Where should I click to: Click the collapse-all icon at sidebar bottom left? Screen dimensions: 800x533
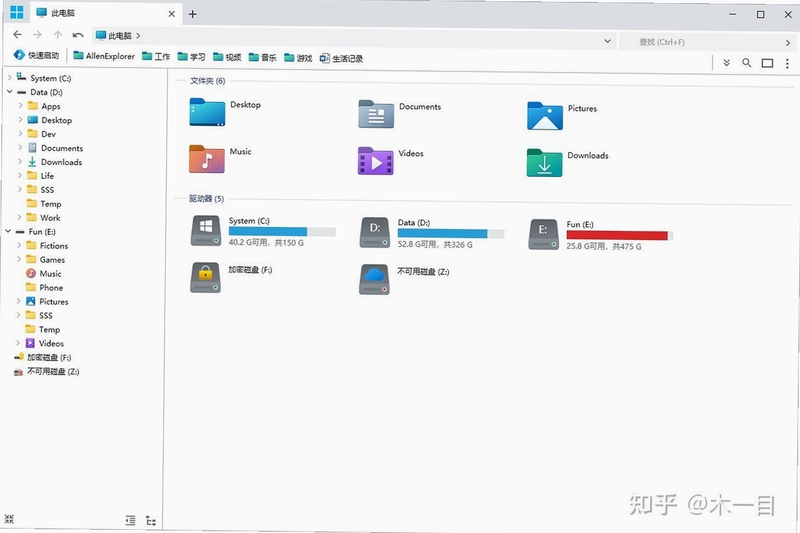pos(9,519)
